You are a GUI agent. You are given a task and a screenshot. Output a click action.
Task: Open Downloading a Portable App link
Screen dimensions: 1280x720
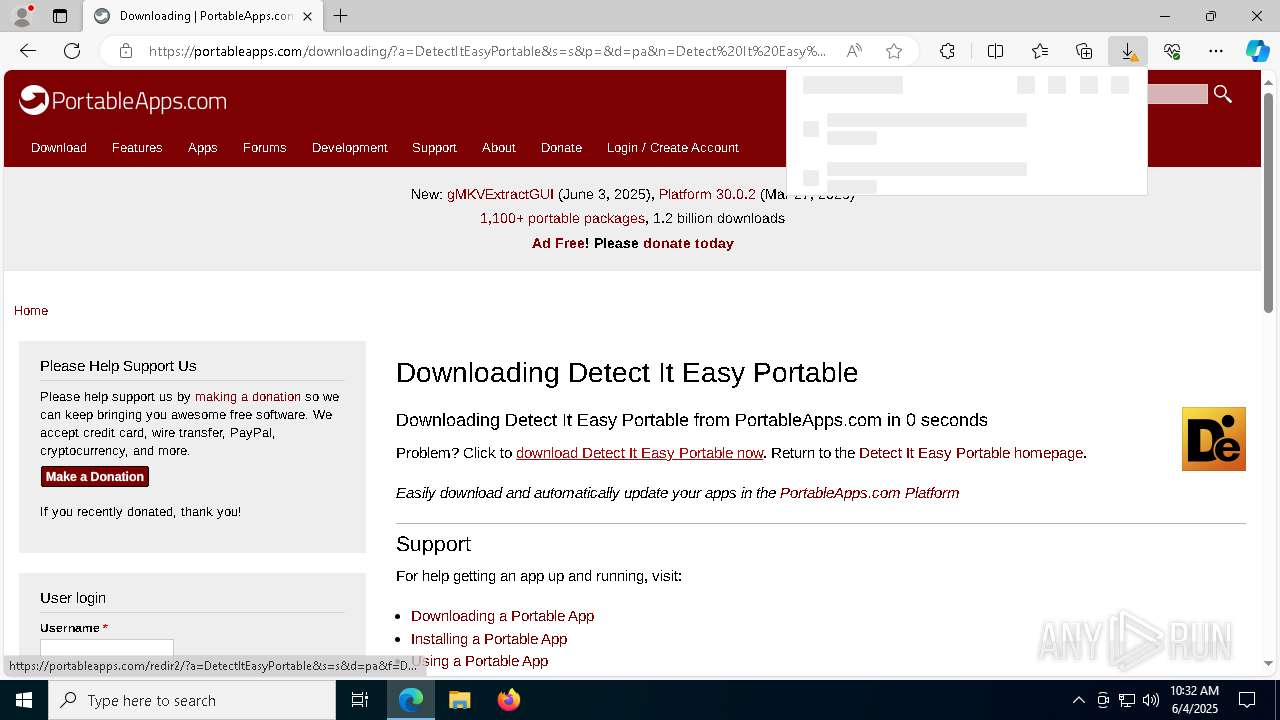point(502,616)
